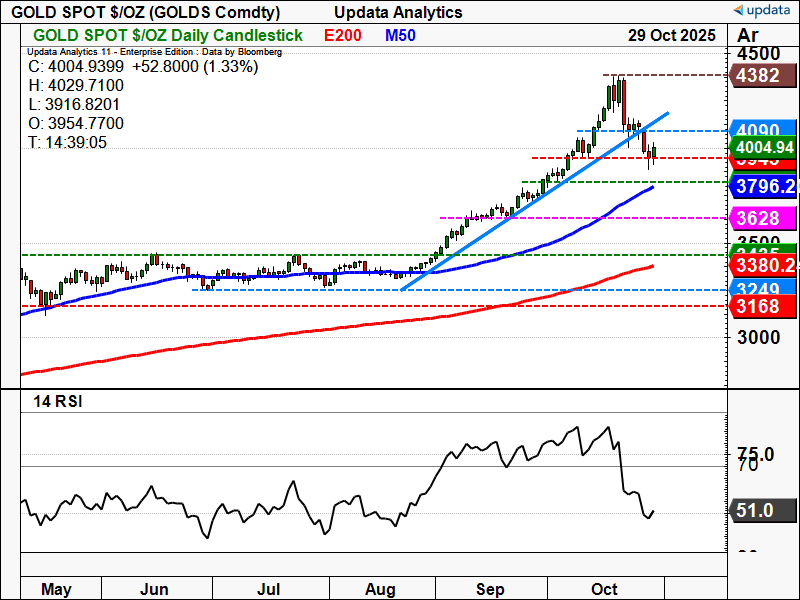The width and height of the screenshot is (800, 600).
Task: Click the 3796.2 M50 value tag
Action: (x=763, y=186)
